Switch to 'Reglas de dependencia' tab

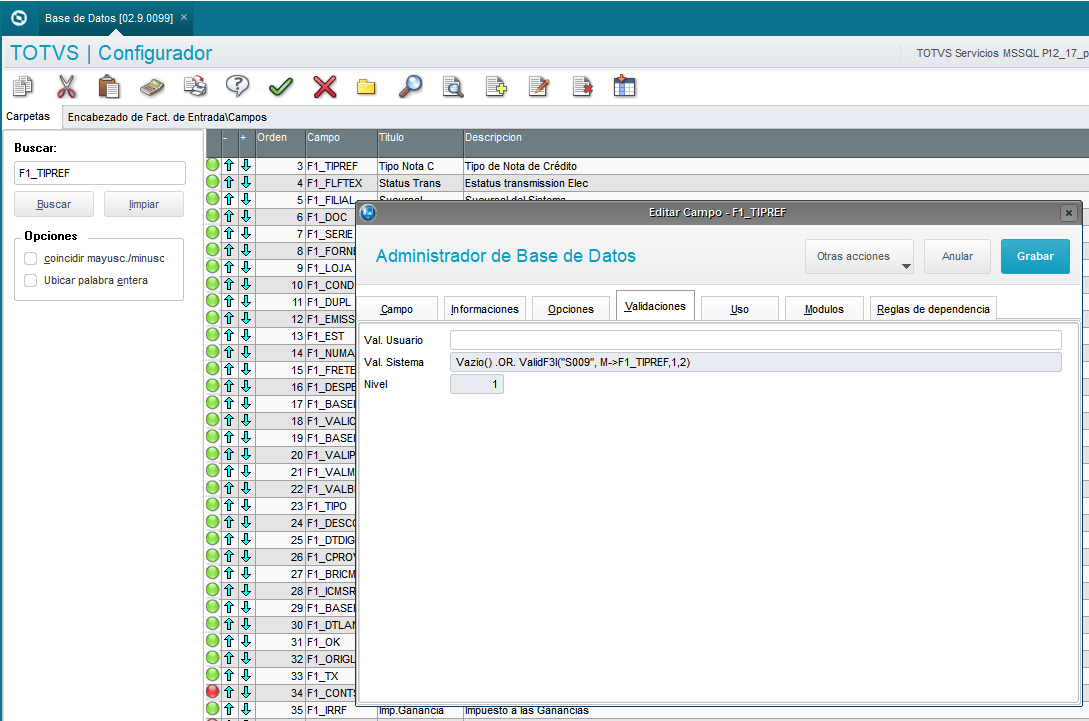tap(933, 309)
